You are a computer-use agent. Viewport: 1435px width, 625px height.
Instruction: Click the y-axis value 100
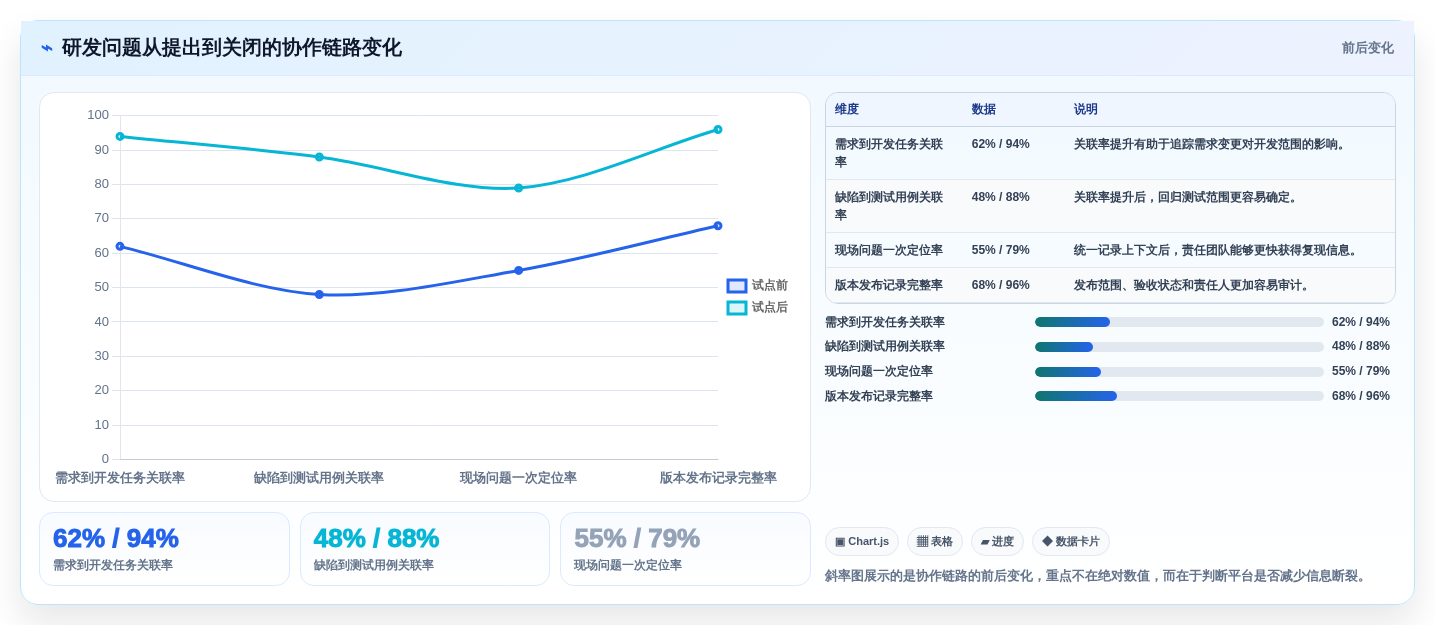[98, 115]
